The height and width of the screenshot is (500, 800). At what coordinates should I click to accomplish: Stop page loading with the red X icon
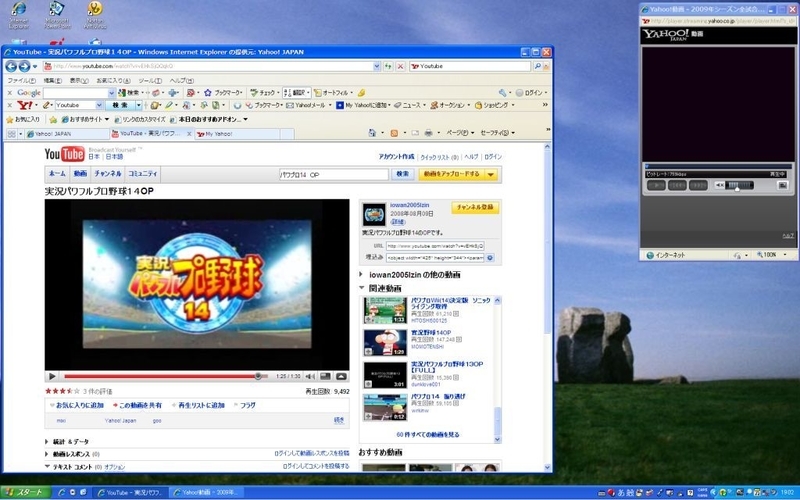click(x=401, y=66)
